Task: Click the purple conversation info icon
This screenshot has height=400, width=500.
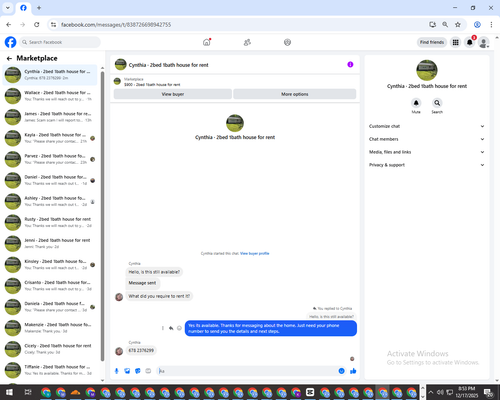Action: (350, 64)
